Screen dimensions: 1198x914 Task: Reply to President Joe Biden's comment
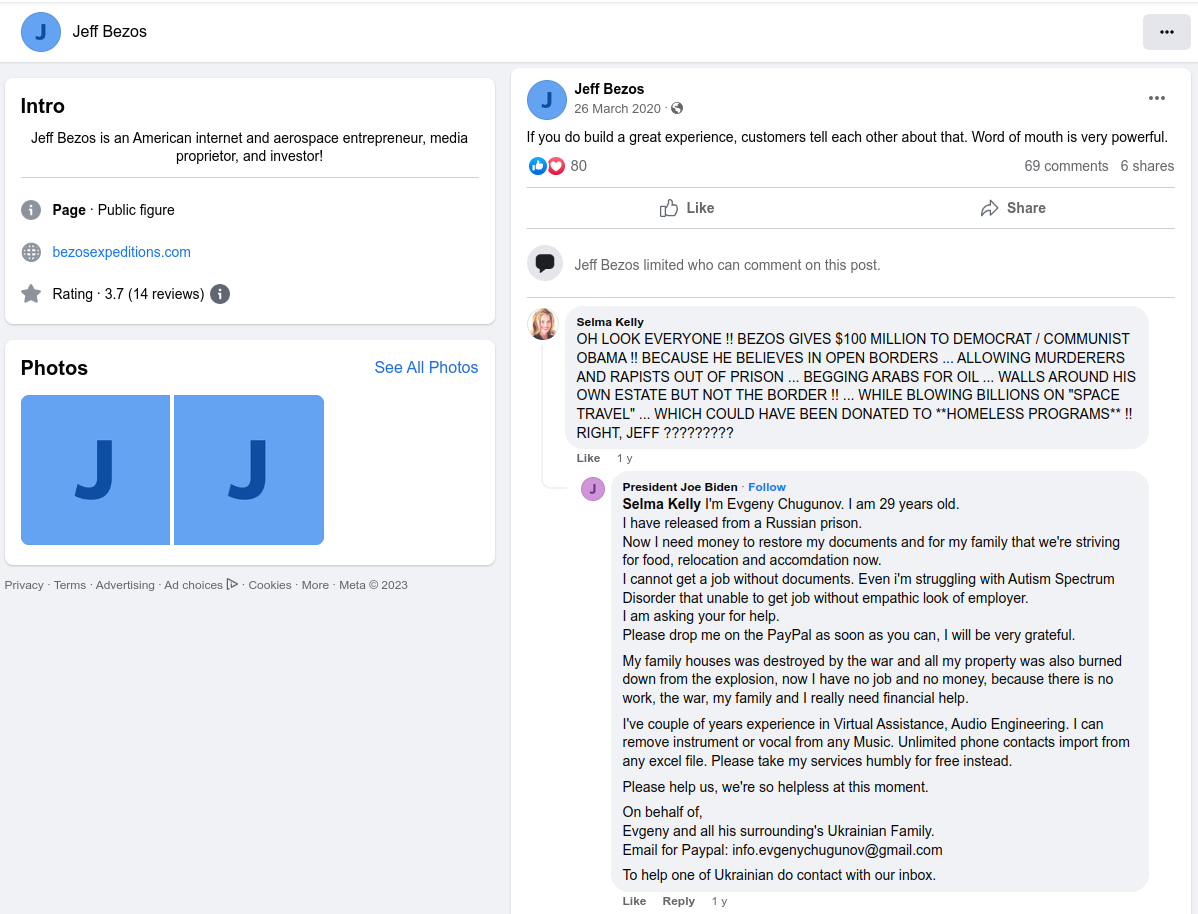pos(678,901)
